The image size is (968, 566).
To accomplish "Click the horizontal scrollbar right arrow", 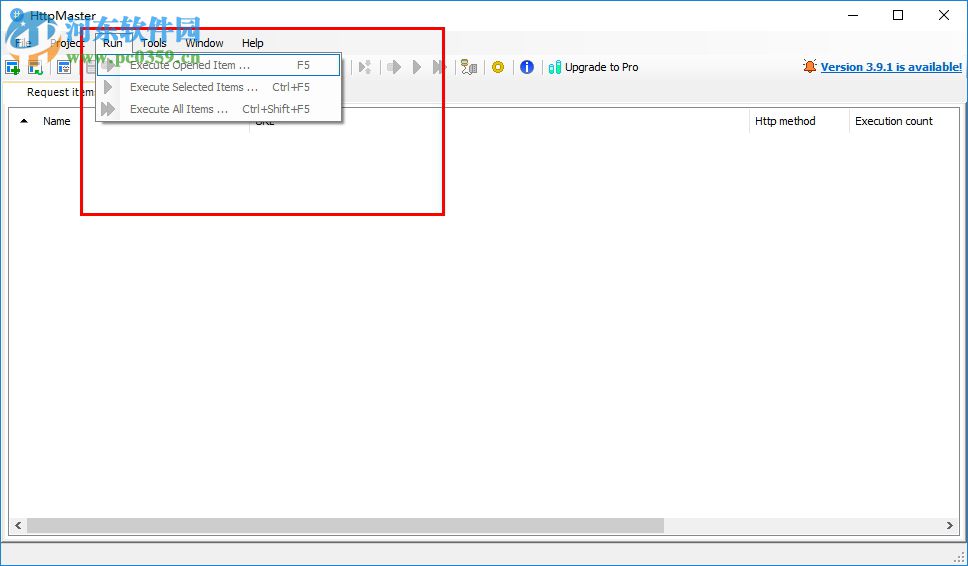I will coord(949,525).
